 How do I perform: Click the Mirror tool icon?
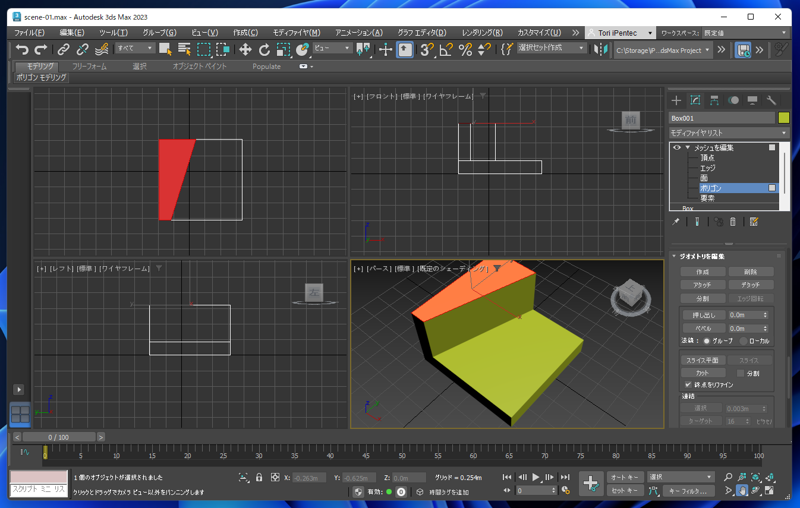click(601, 49)
